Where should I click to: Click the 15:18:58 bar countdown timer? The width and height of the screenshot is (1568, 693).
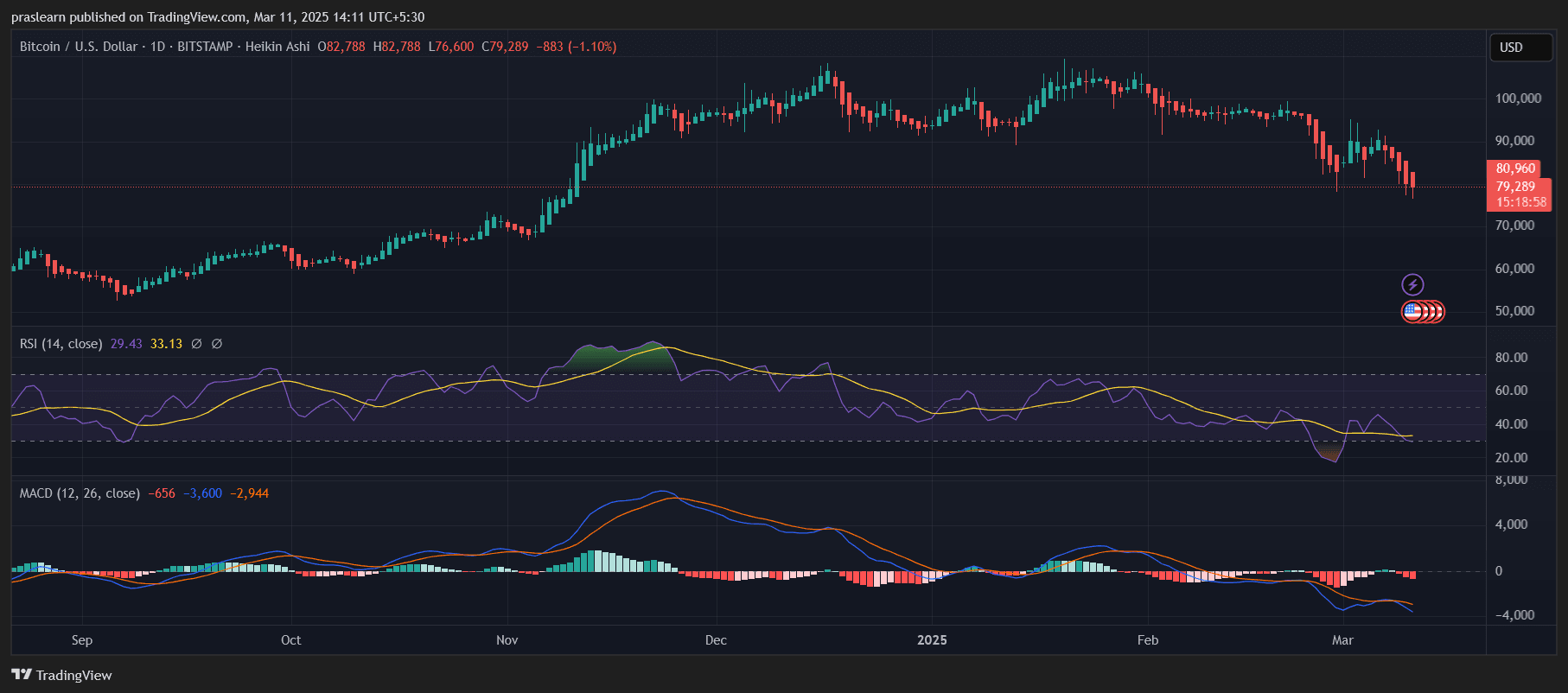click(x=1520, y=202)
